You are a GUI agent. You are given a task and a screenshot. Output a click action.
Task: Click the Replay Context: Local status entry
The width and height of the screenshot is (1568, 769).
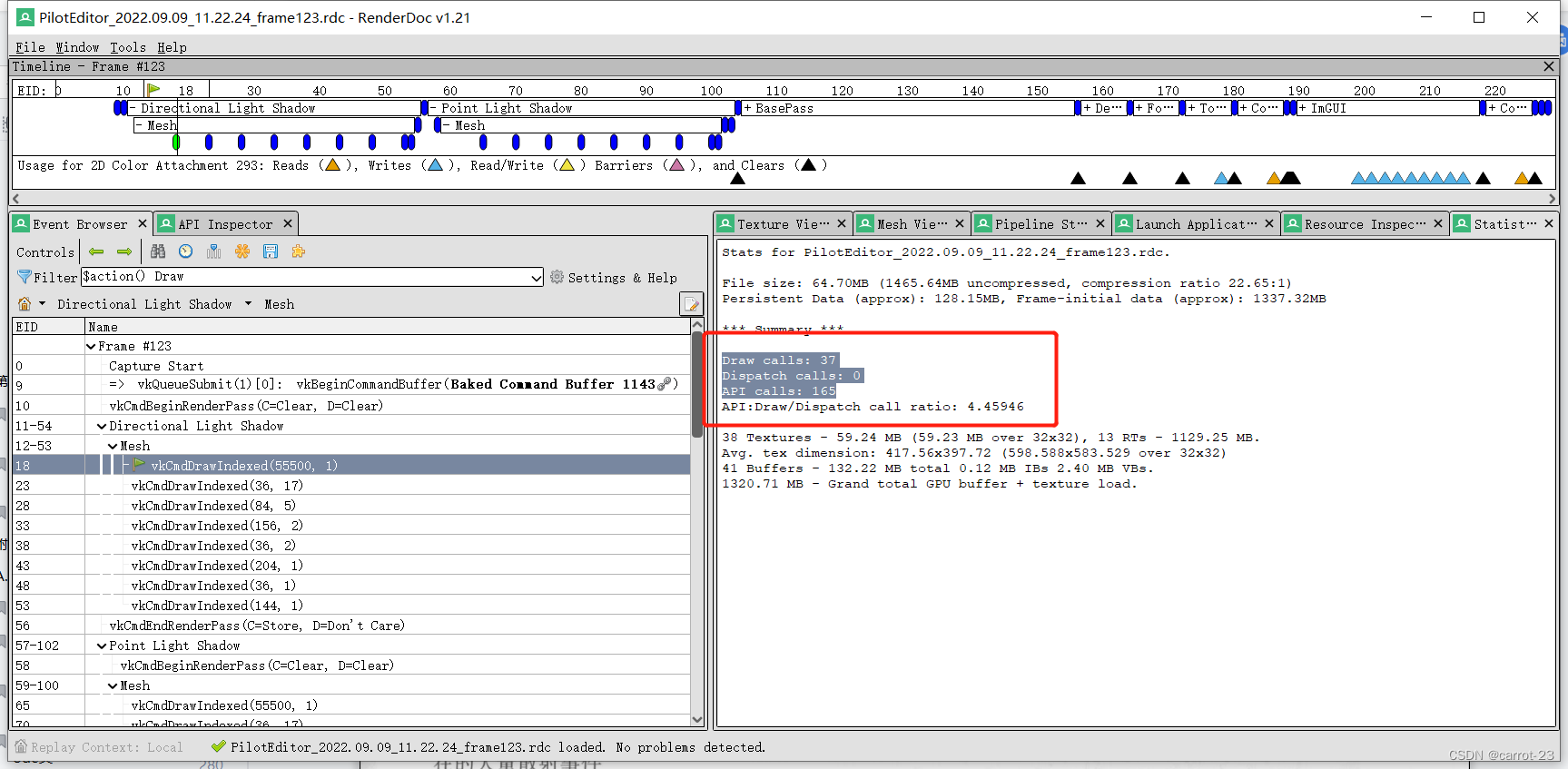coord(99,747)
